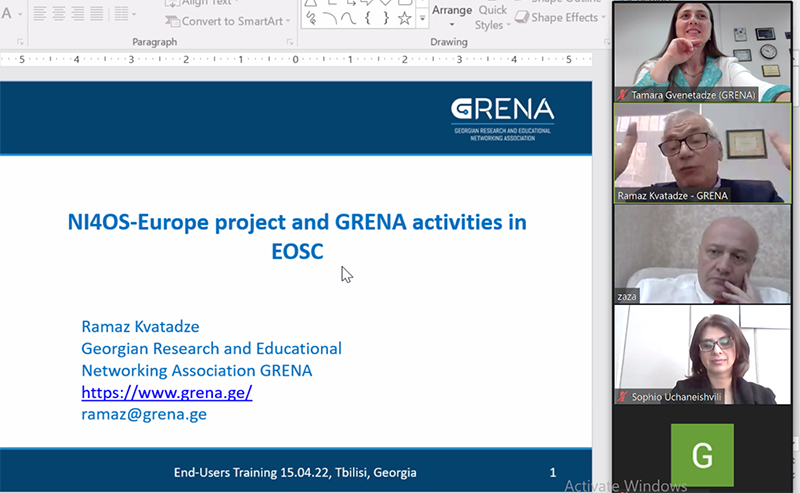The image size is (800, 493).
Task: Click Georgian Research and Educational text line
Action: tap(211, 349)
